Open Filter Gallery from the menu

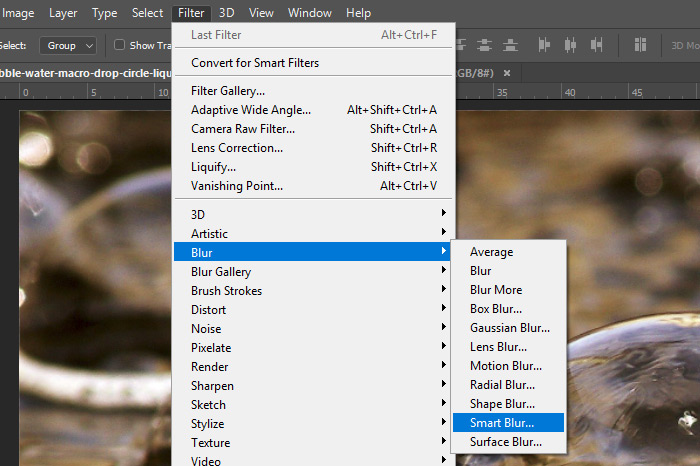pyautogui.click(x=313, y=91)
